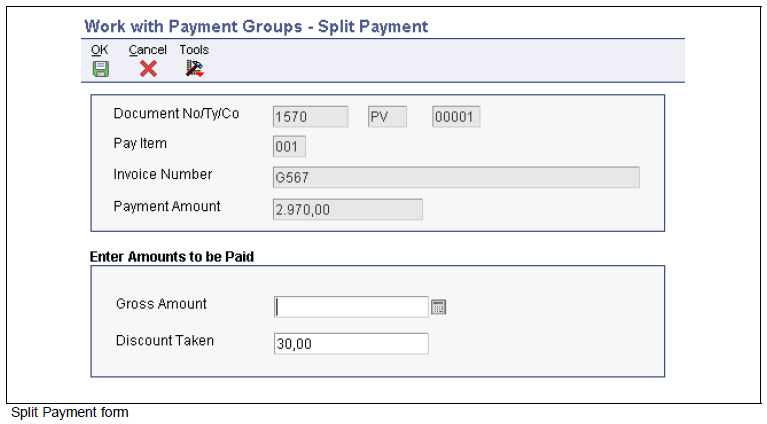Click the company field 00001
Screen dimensions: 767x424
[x=456, y=117]
